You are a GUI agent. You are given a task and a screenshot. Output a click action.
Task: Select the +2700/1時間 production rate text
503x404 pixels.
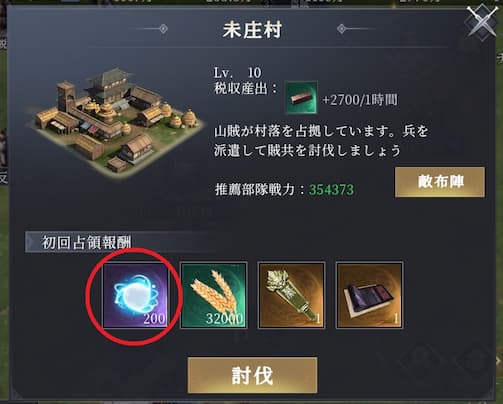pyautogui.click(x=360, y=100)
